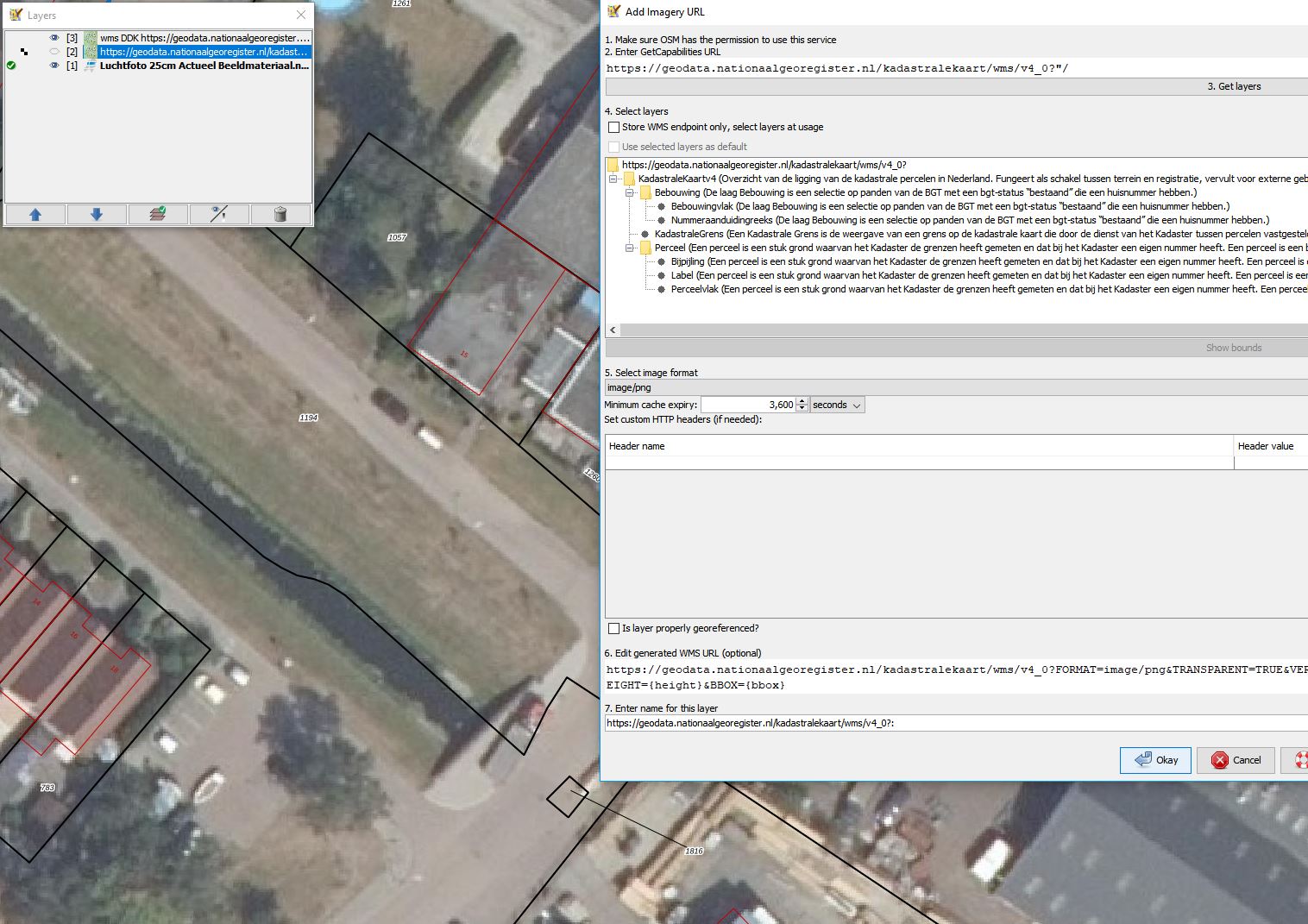1308x924 pixels.
Task: Click the Cancel button
Action: (1236, 760)
